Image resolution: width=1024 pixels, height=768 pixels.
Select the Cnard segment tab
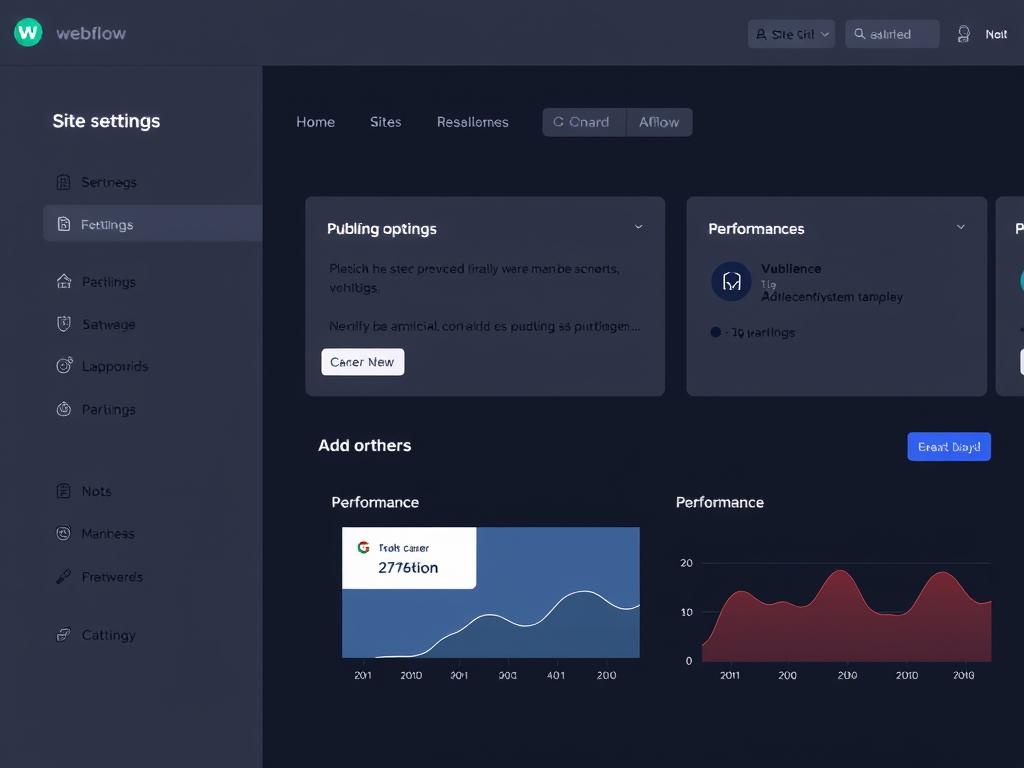click(x=584, y=122)
